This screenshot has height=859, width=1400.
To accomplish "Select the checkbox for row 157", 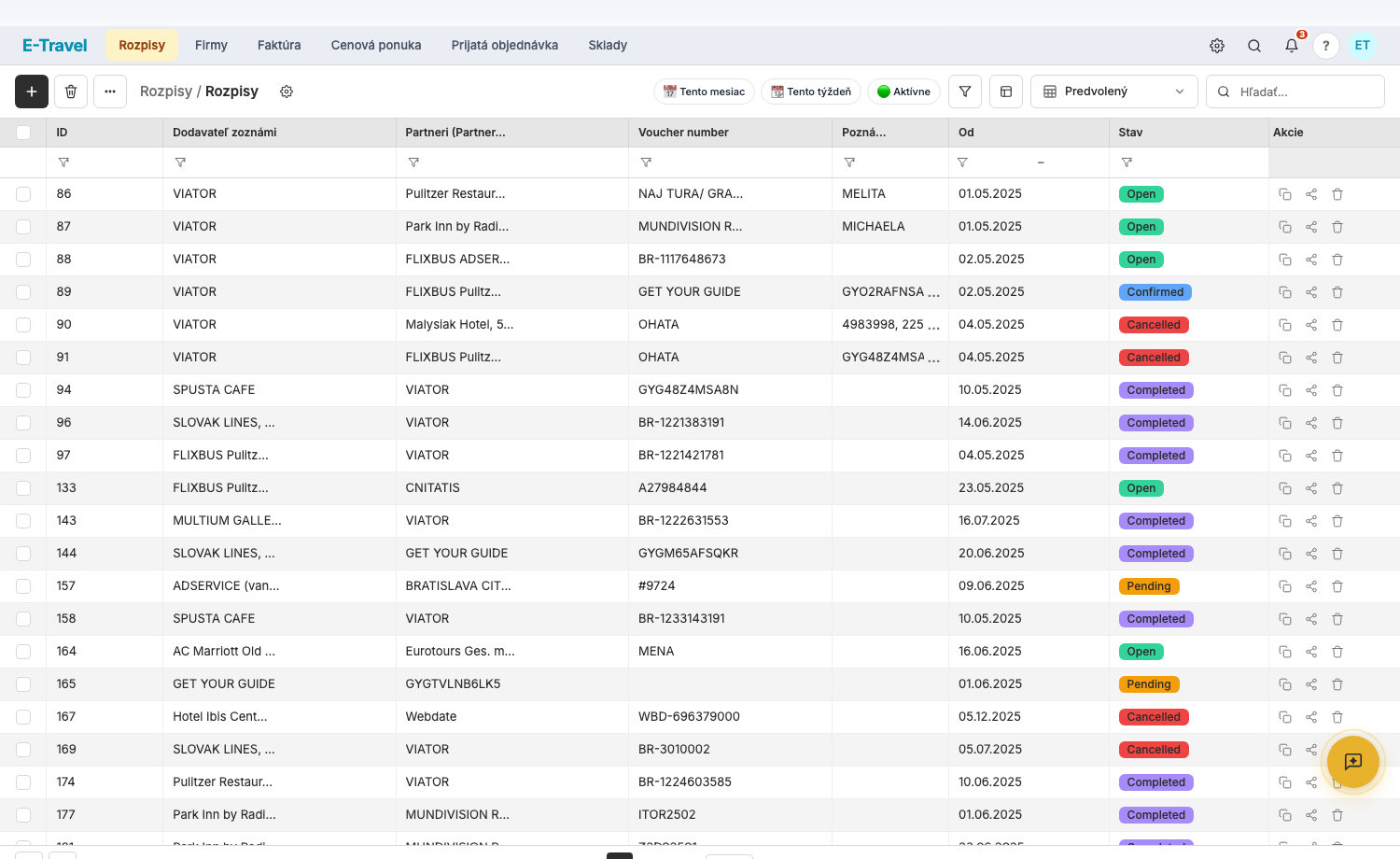I will tap(23, 586).
